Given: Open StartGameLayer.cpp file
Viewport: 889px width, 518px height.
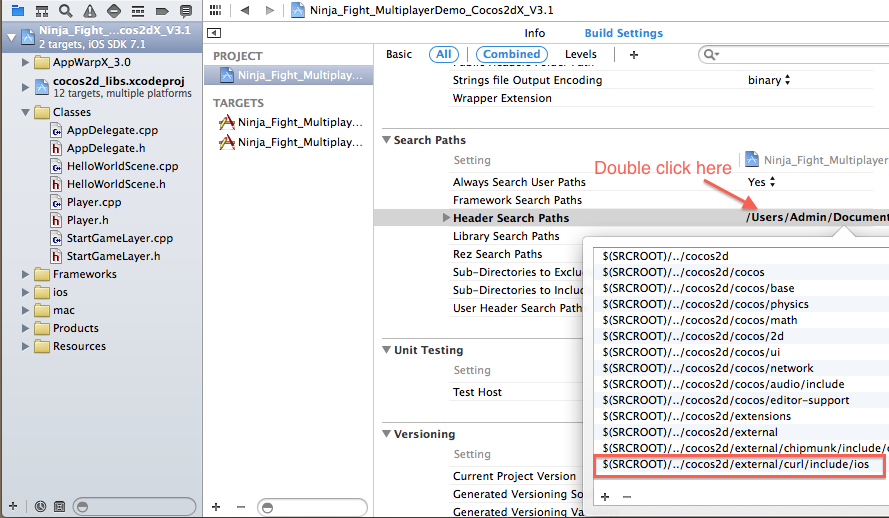Looking at the screenshot, I should 112,239.
